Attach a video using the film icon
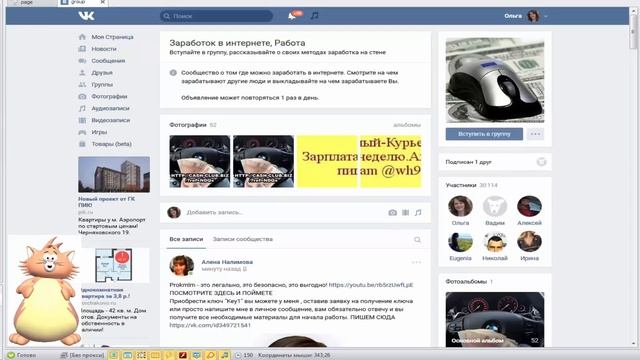Screen dimensions: 640x360 tap(405, 212)
